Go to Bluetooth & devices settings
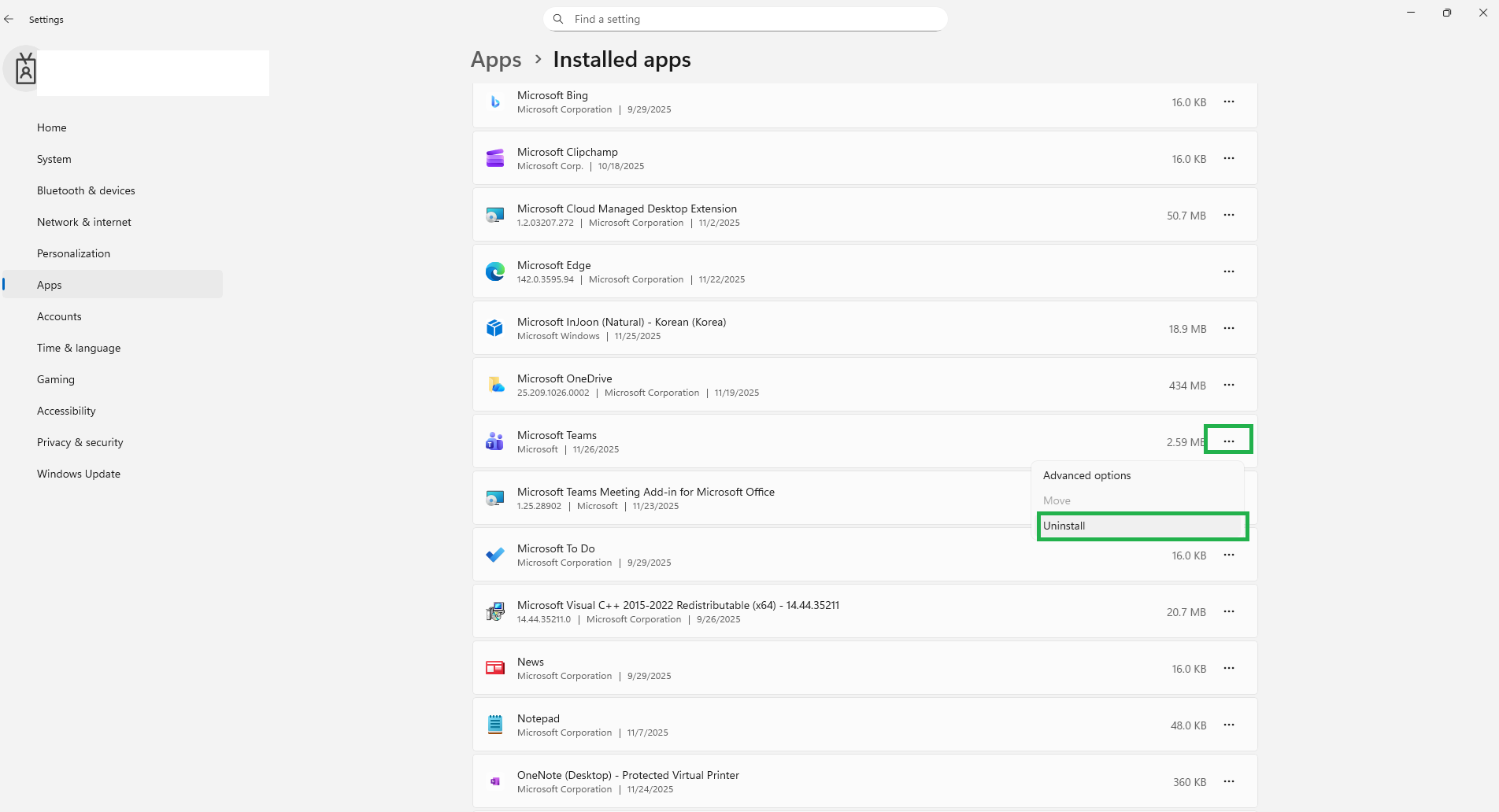The height and width of the screenshot is (812, 1499). [113, 190]
